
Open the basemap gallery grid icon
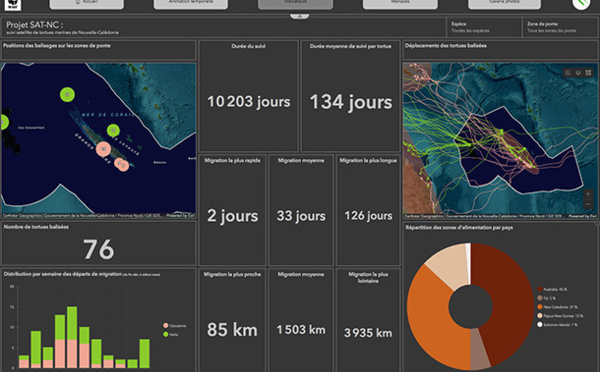[x=588, y=72]
